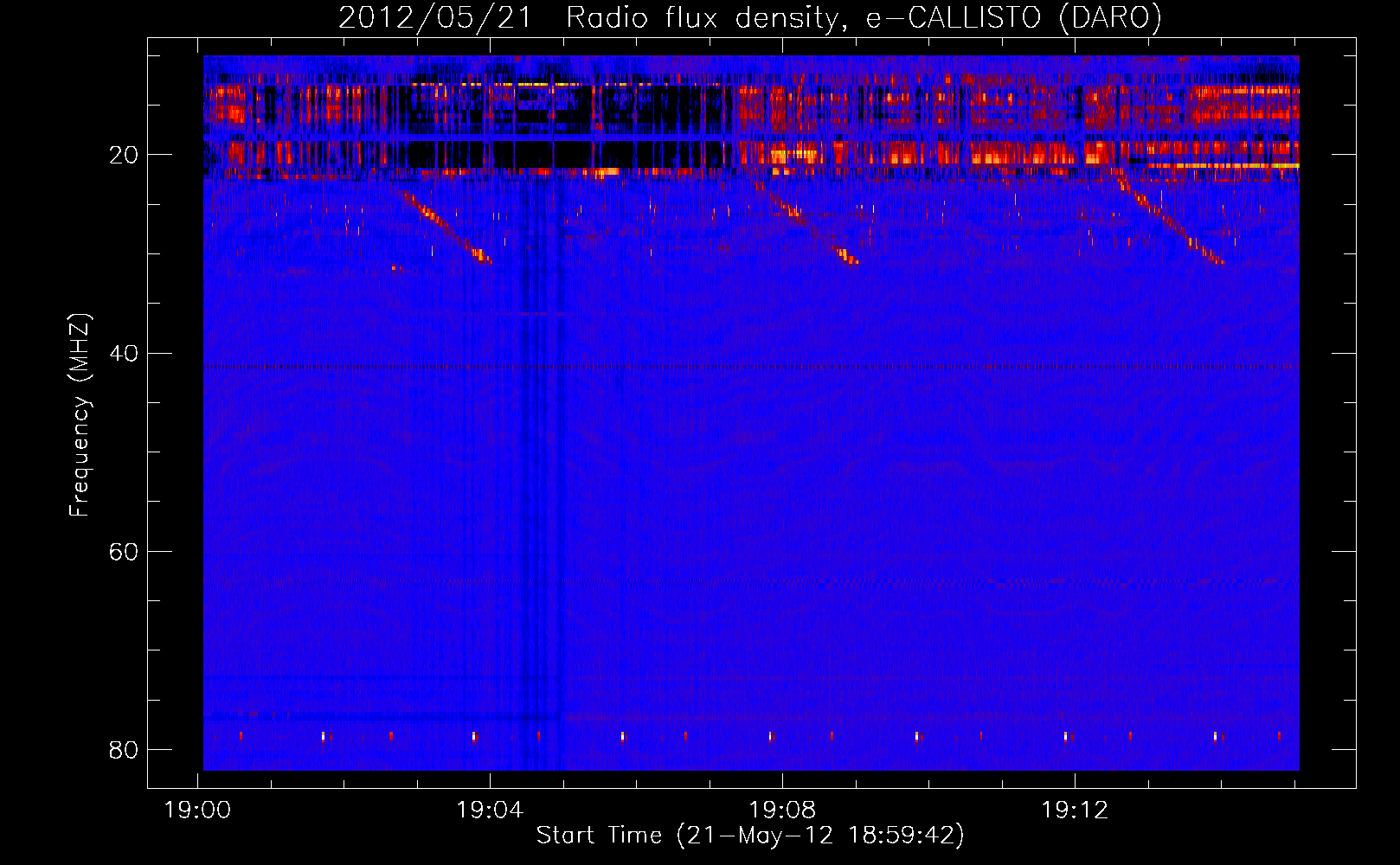The width and height of the screenshot is (1400, 865).
Task: Click the plot title "Radio flux density, e-CALLISTO (DARO)"
Action: (864, 18)
